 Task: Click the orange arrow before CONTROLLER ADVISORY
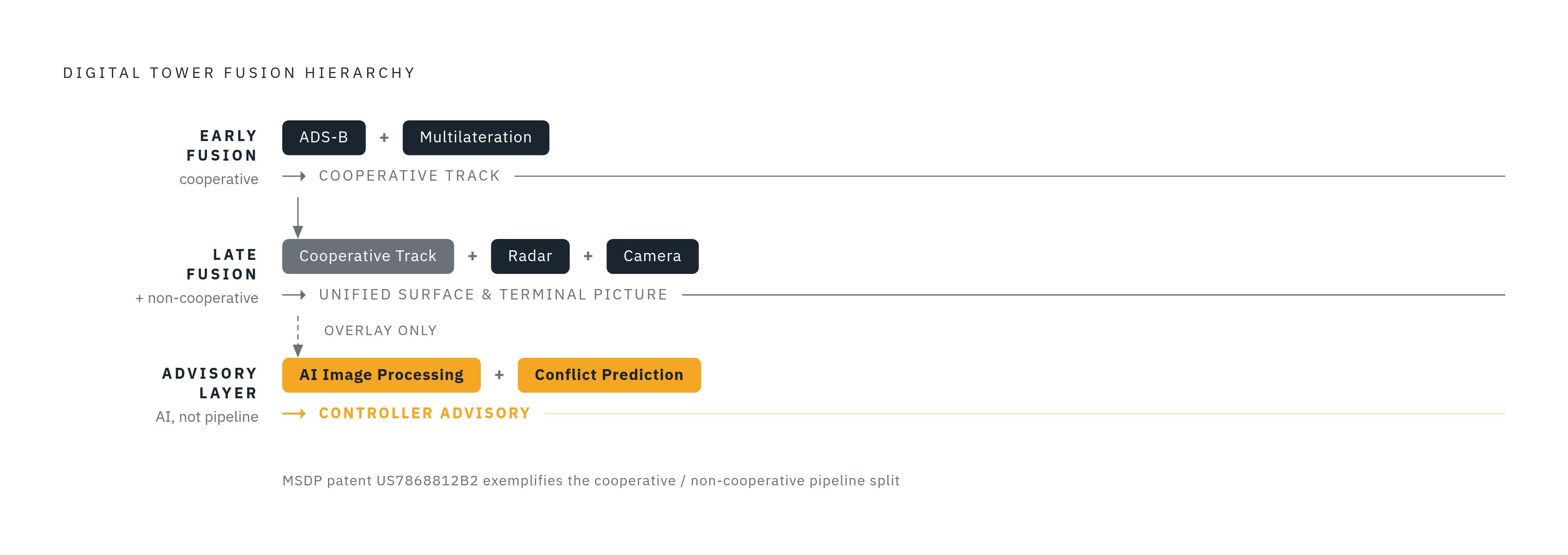point(294,414)
